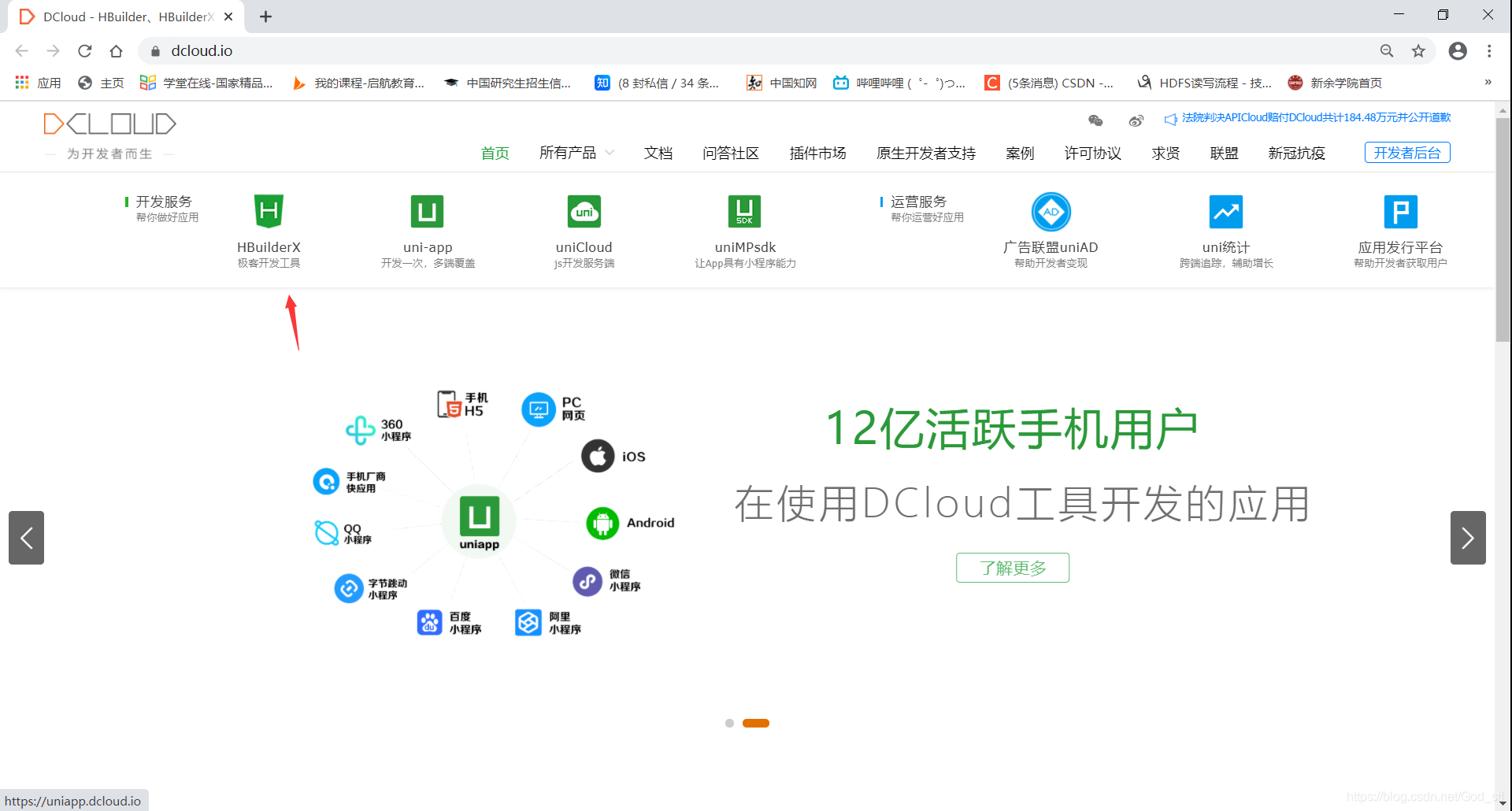The width and height of the screenshot is (1512, 811).
Task: Open the Chrome three-dot menu
Action: coord(1489,51)
